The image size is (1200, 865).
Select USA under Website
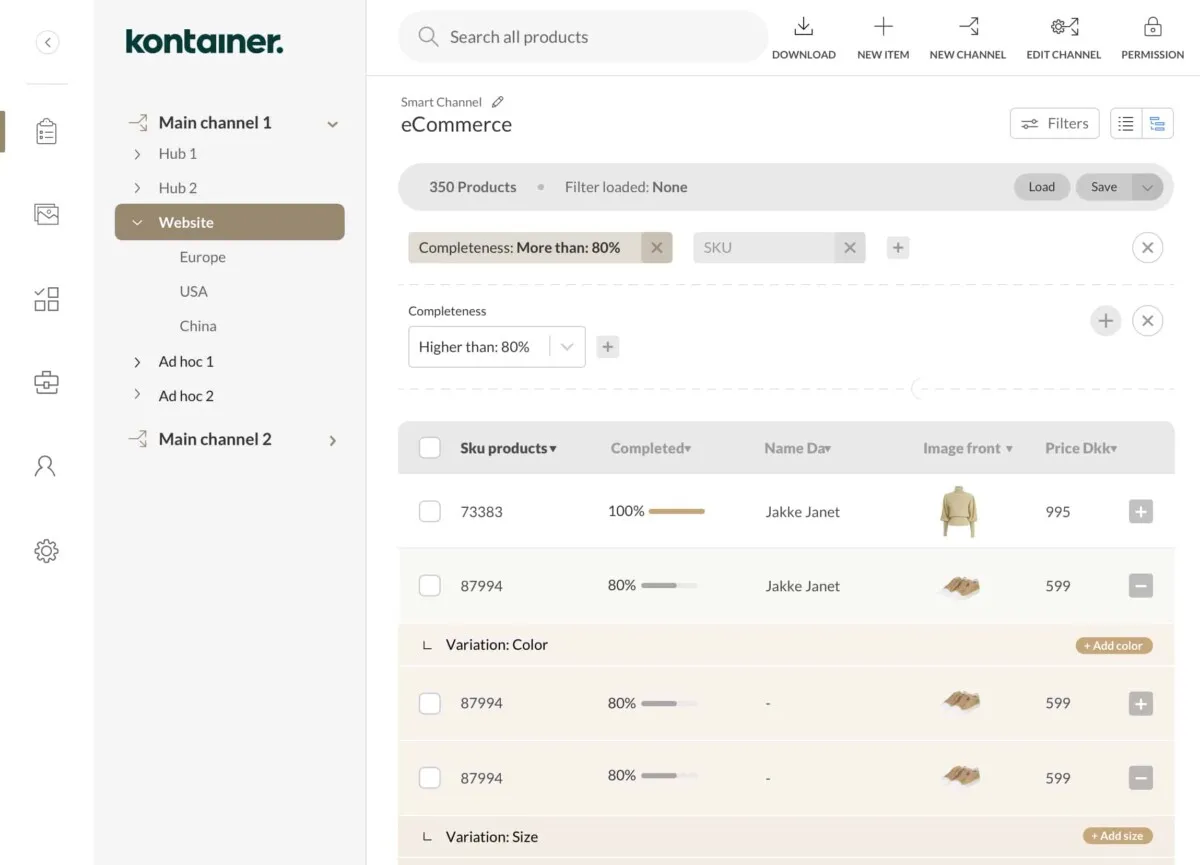194,292
